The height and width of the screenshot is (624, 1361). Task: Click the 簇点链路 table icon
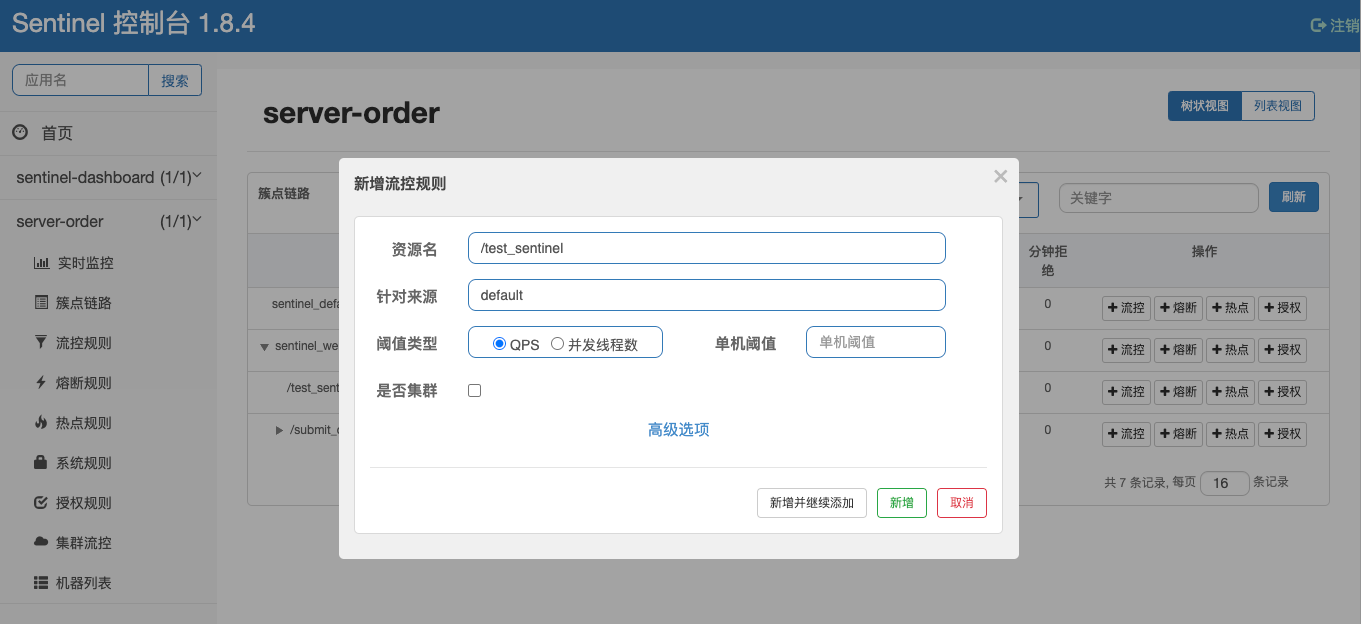[x=41, y=303]
